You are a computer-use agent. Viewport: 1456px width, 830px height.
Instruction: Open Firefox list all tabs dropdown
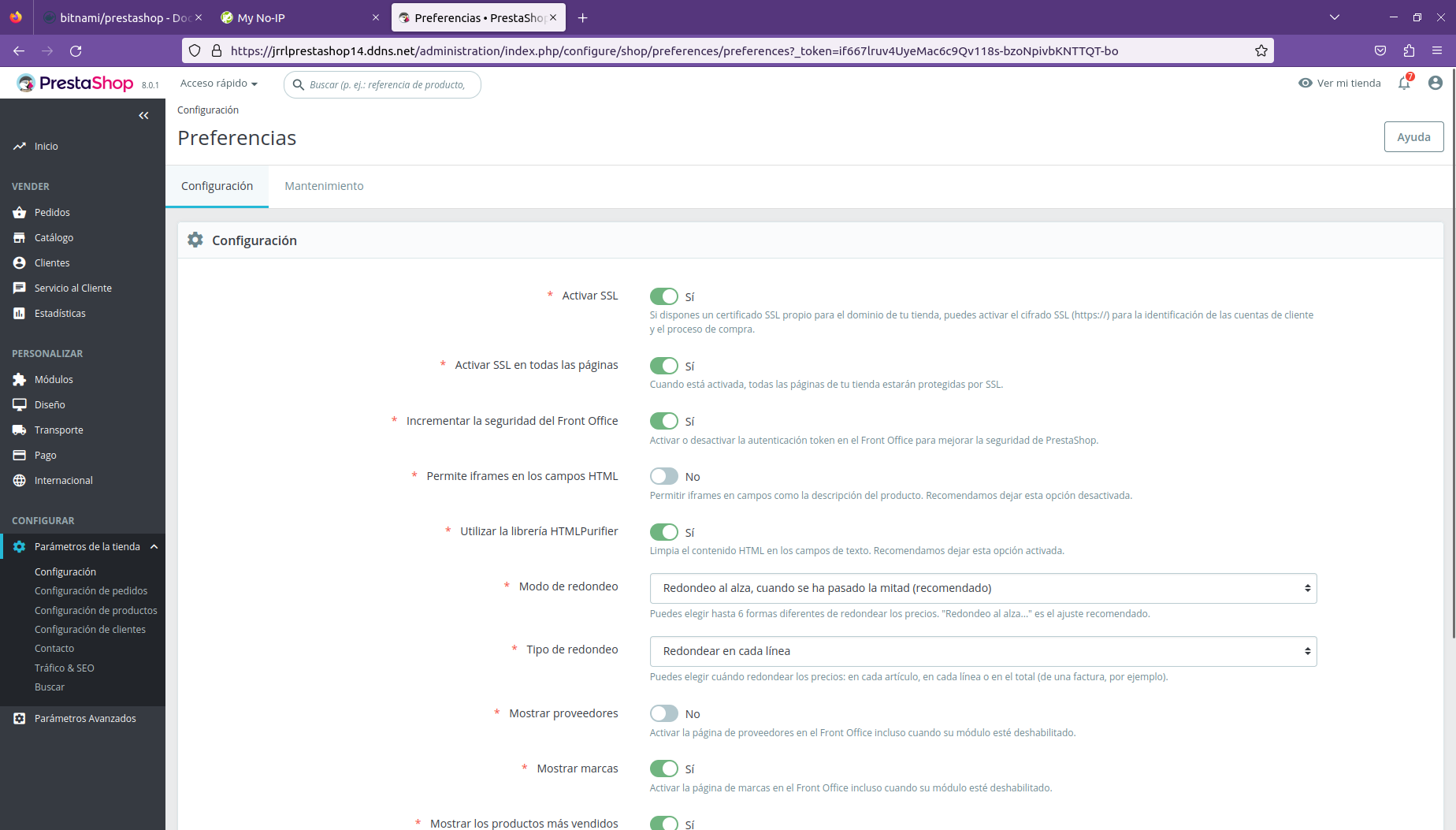pos(1335,17)
